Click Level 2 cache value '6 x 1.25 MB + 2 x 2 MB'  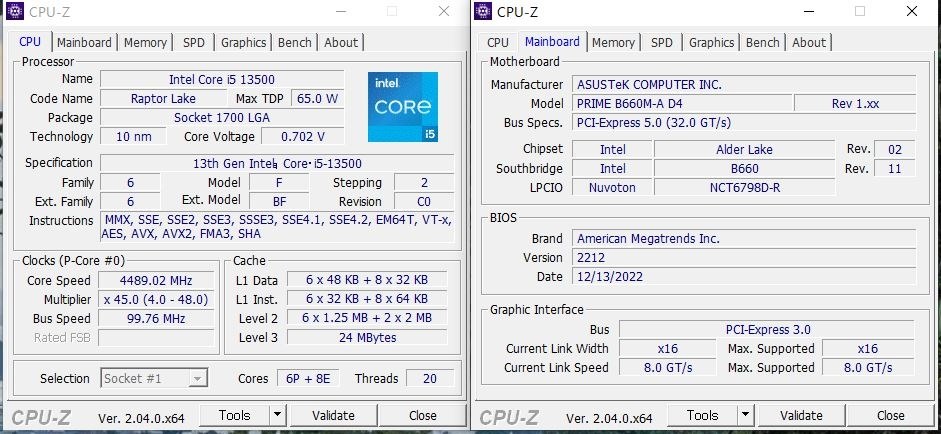(x=367, y=318)
